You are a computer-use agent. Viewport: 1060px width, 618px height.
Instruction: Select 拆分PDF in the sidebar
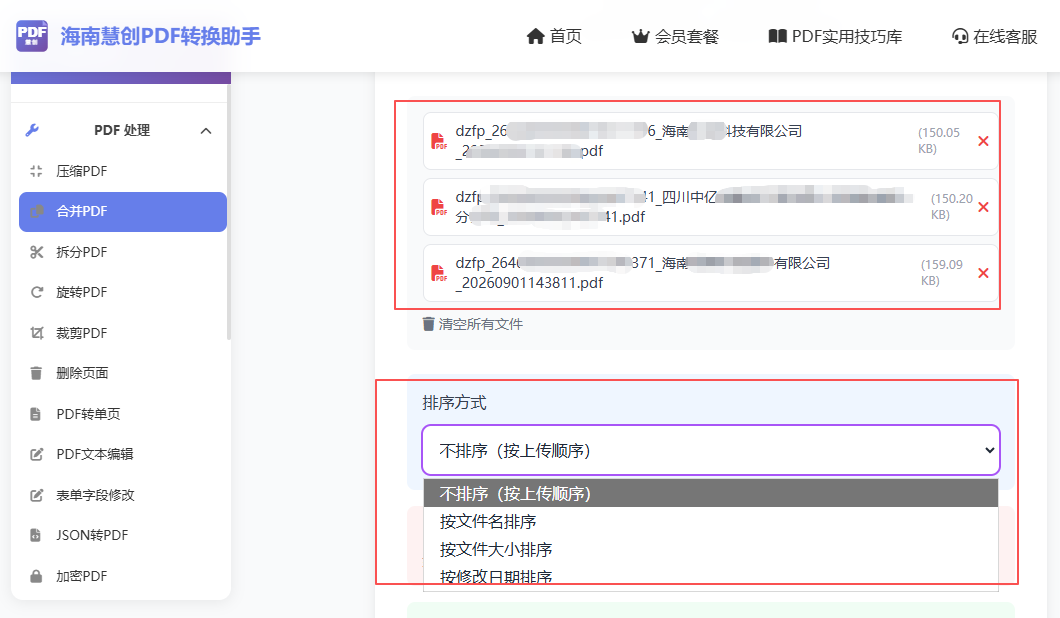pos(122,252)
